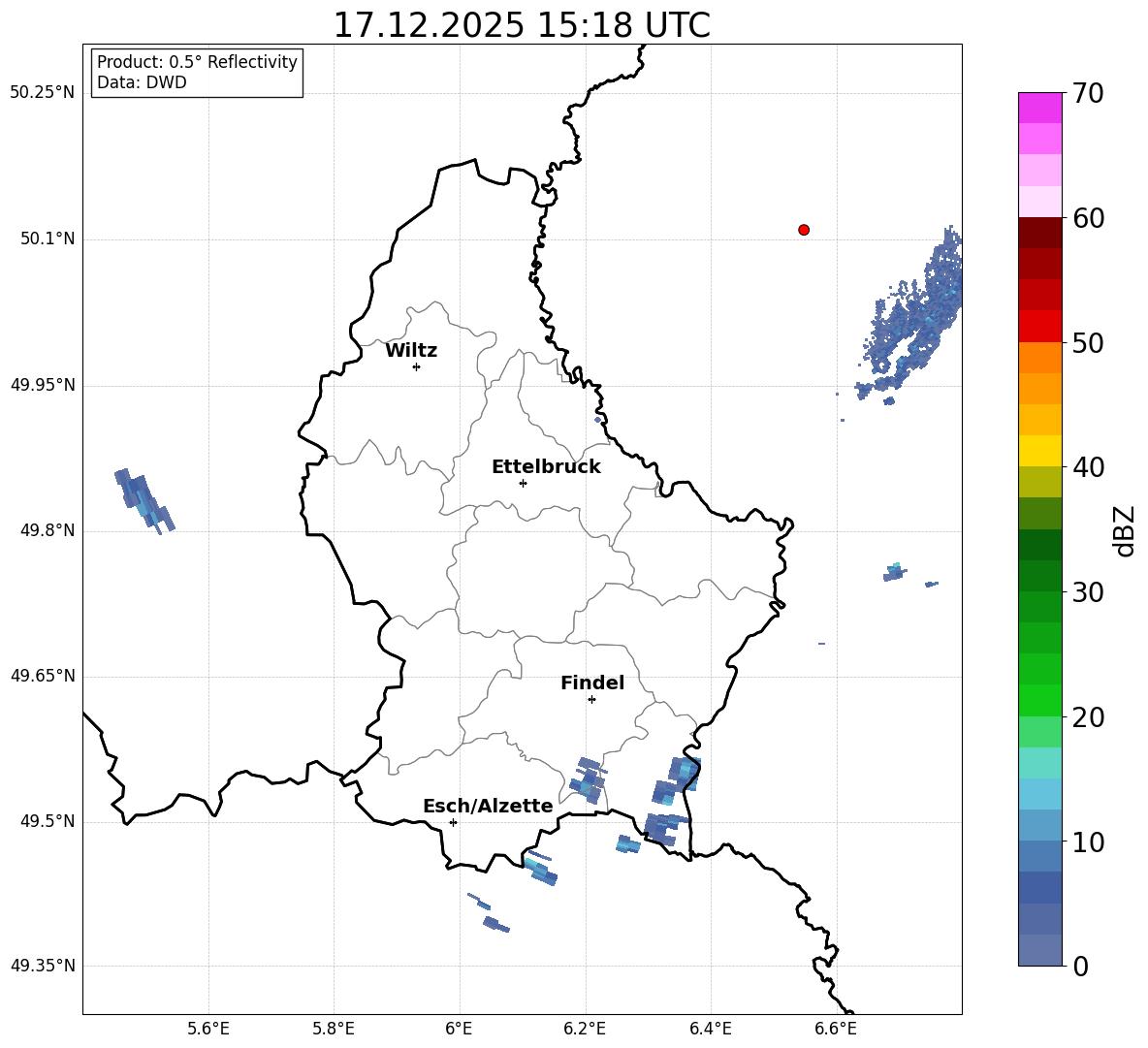Click the 49.5°N latitude label
Viewport: 1148px width, 1048px height.
click(x=48, y=822)
